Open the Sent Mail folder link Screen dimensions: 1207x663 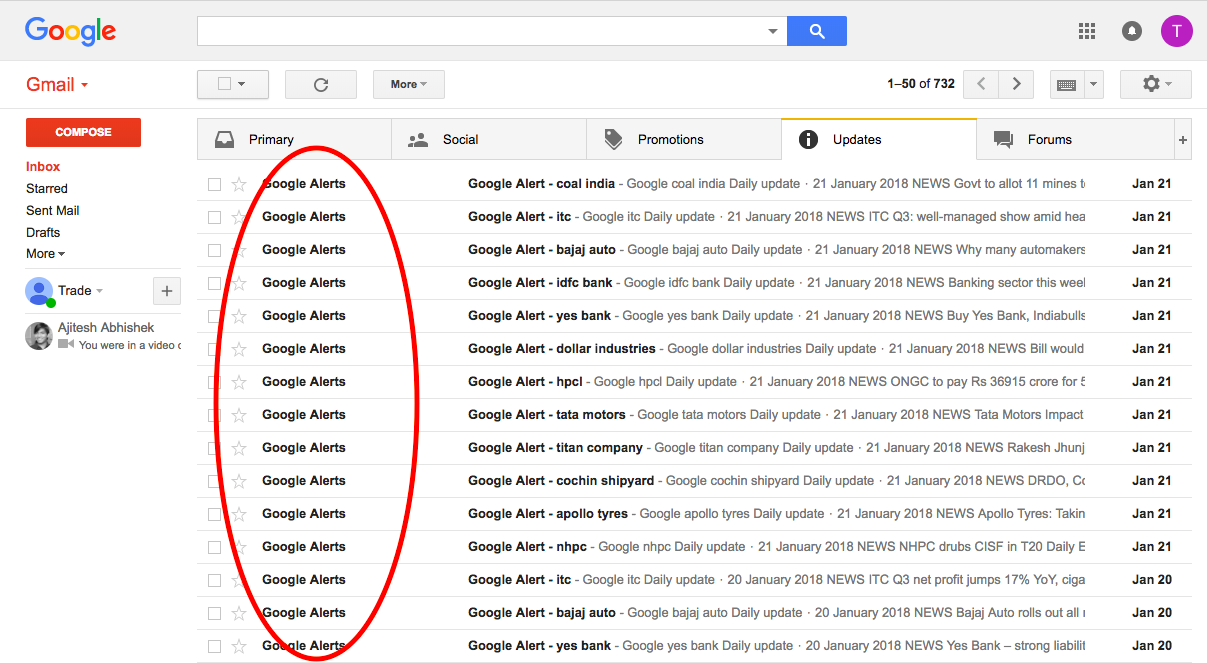click(52, 210)
